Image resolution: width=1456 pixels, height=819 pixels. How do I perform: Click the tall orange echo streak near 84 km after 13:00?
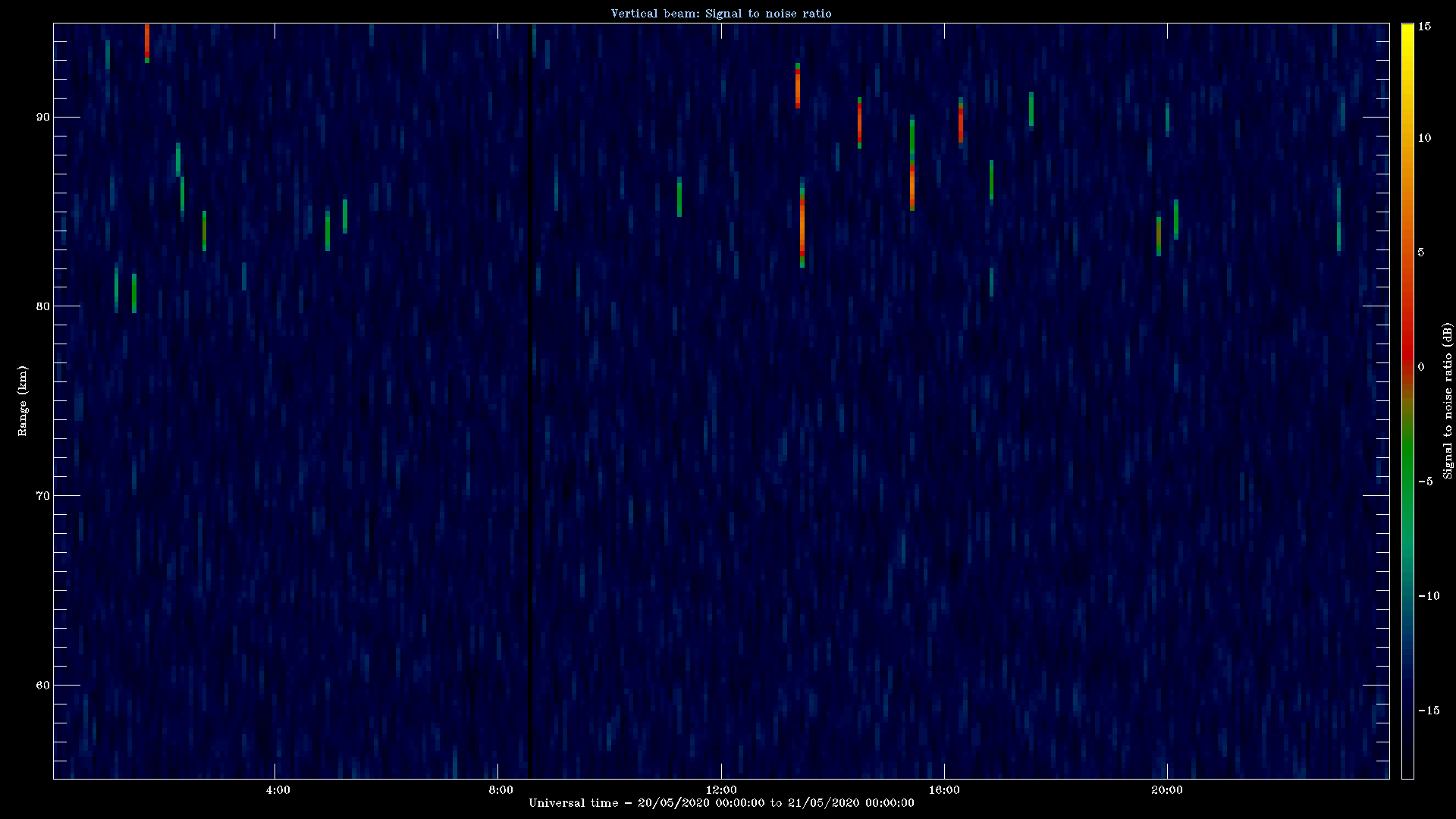click(x=802, y=223)
